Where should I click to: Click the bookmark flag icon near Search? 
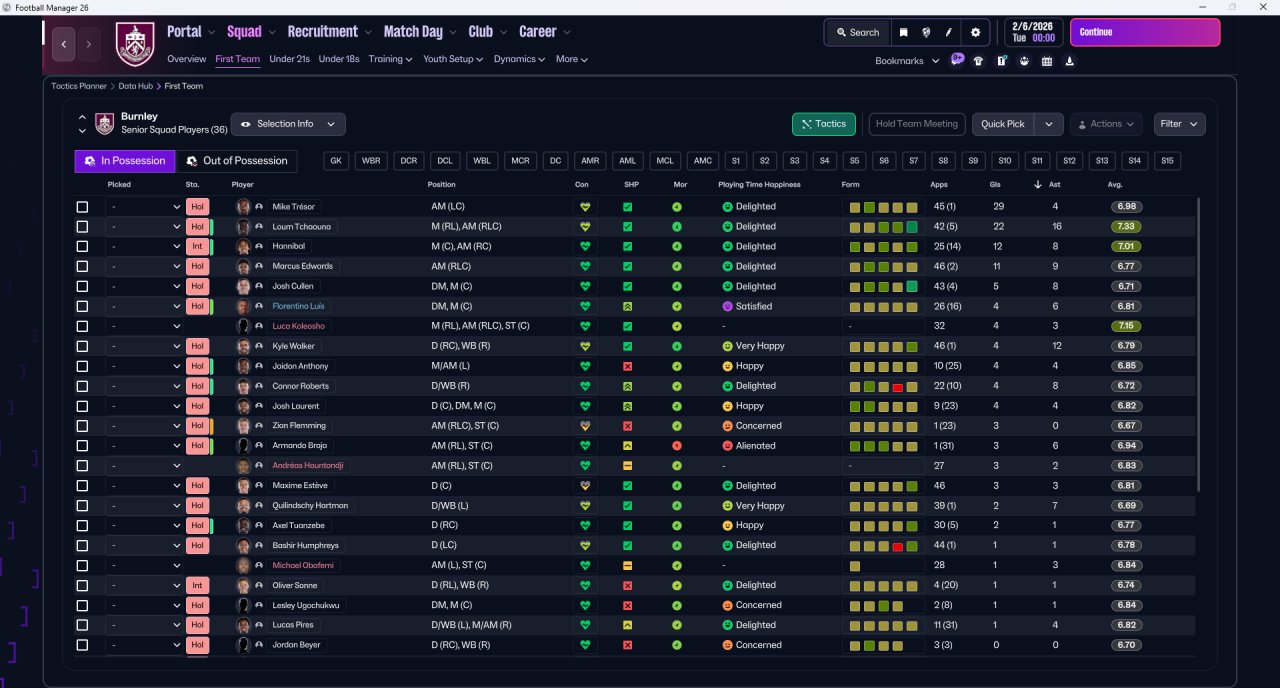pyautogui.click(x=903, y=32)
